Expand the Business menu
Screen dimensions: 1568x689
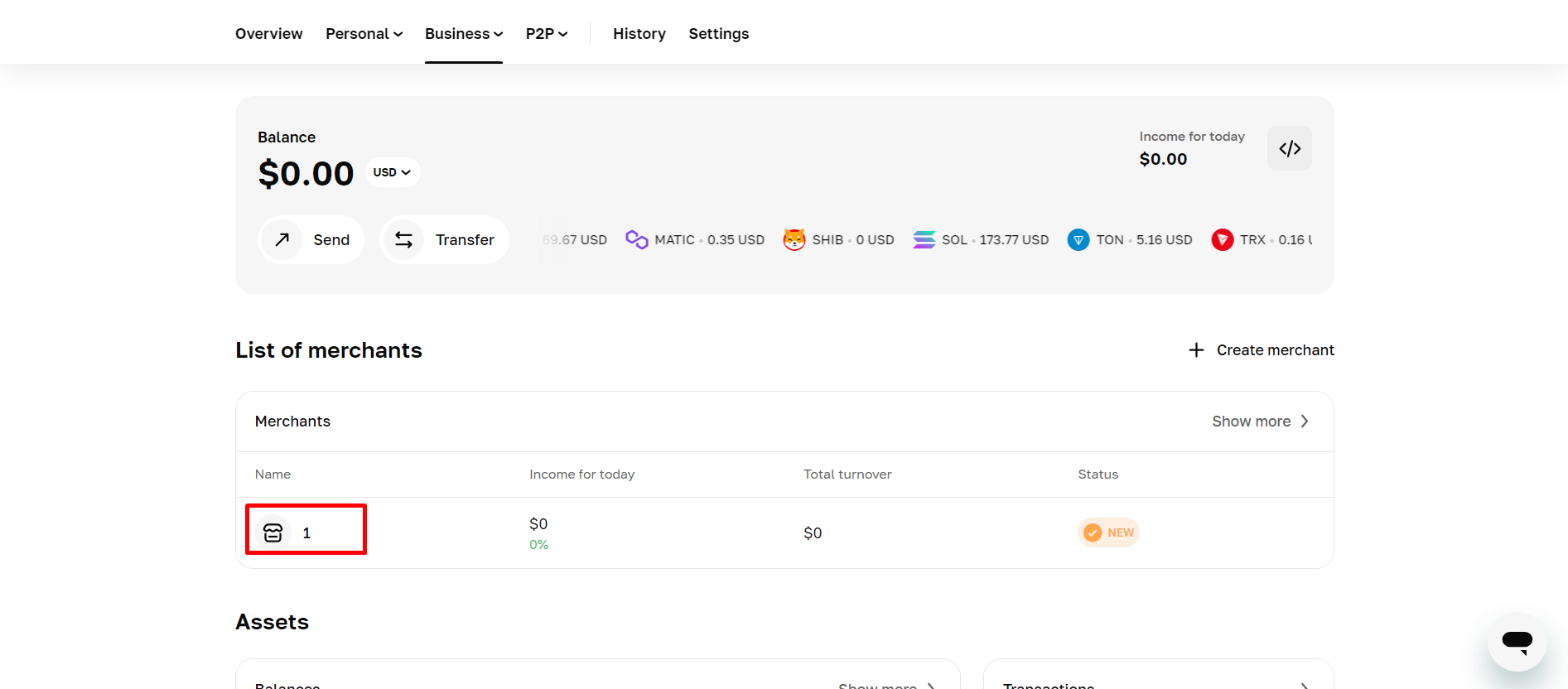coord(463,34)
